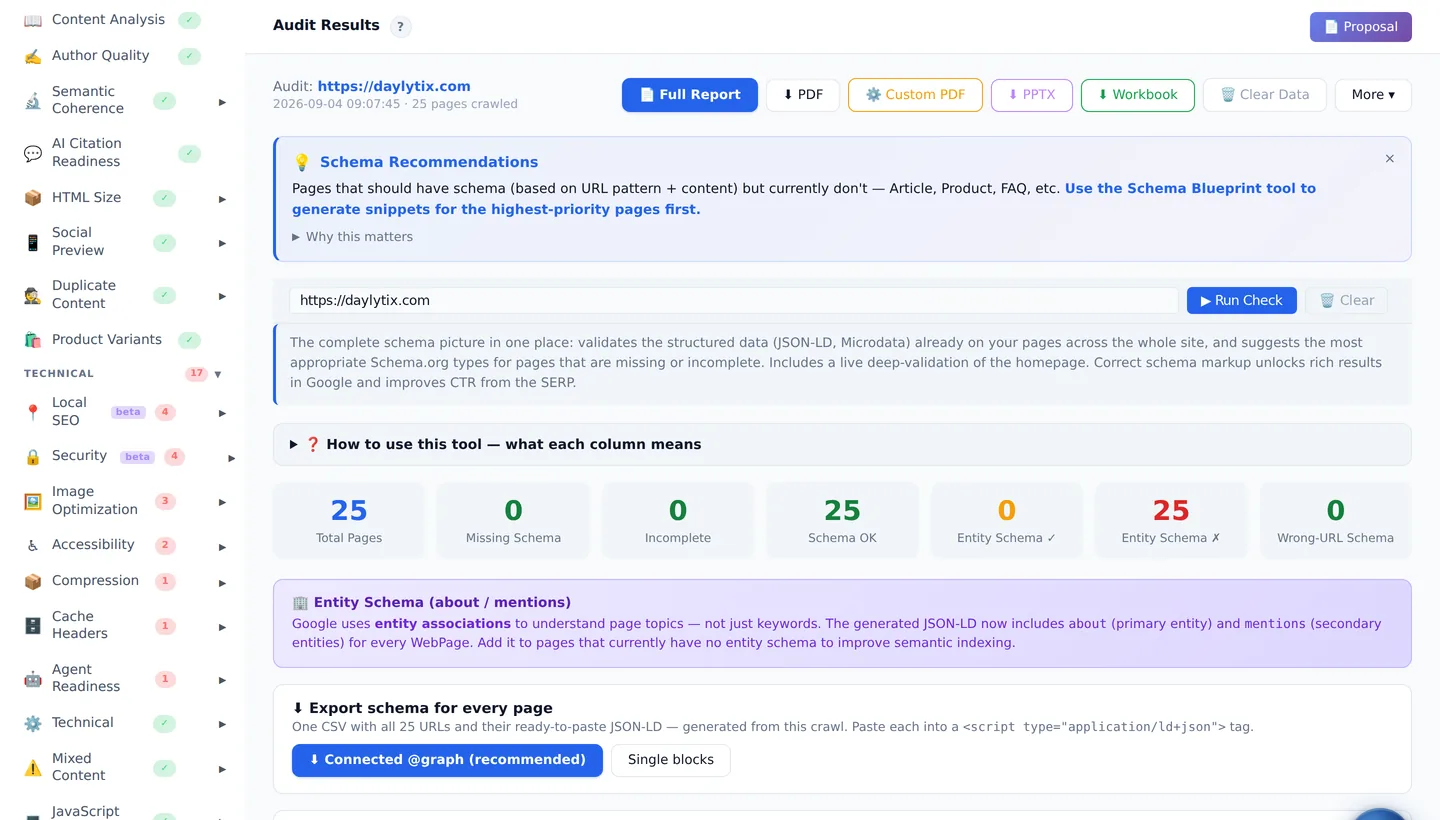The height and width of the screenshot is (820, 1440).
Task: Open the More dropdown menu
Action: click(1373, 95)
